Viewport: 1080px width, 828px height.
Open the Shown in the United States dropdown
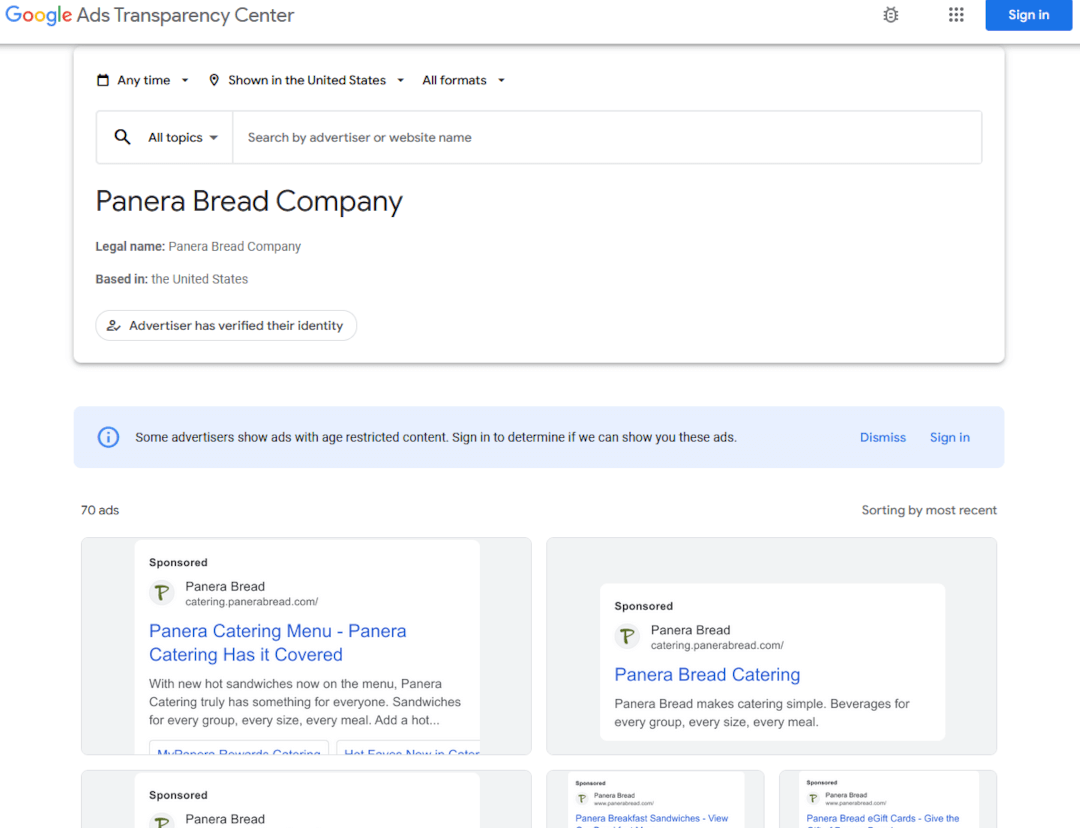pyautogui.click(x=307, y=79)
